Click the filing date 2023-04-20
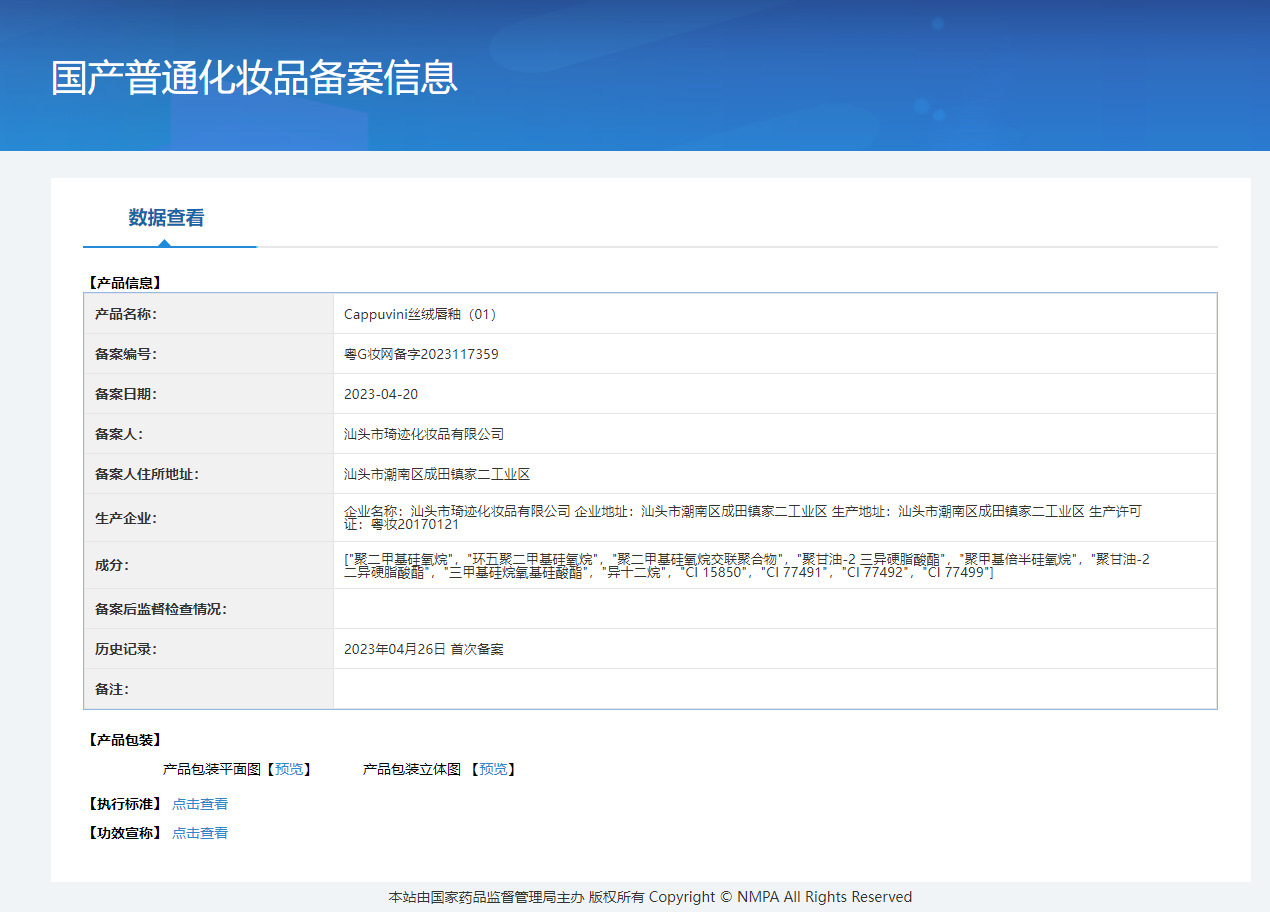Screen dimensions: 1270x912 (381, 394)
